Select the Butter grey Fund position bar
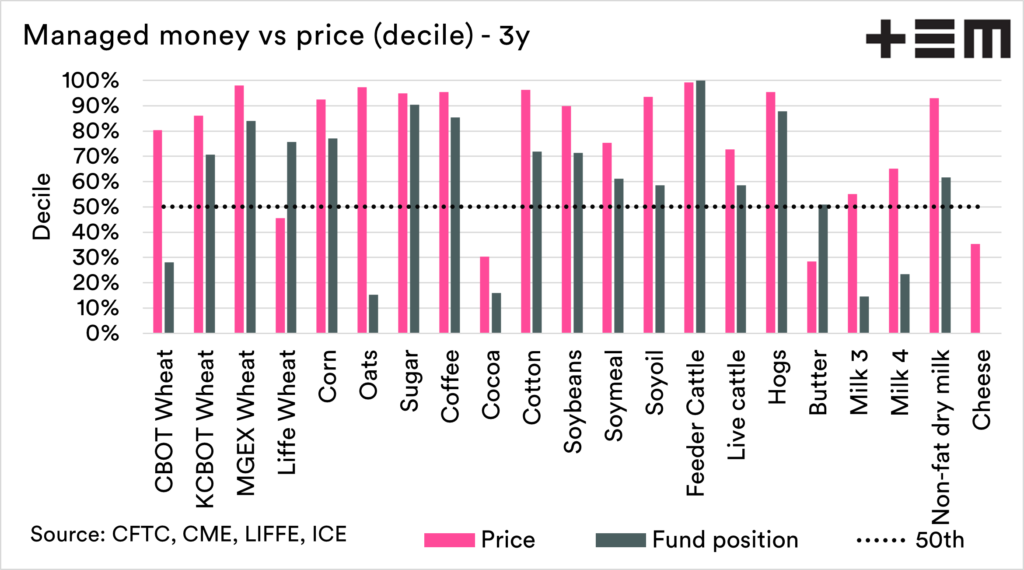1024x570 pixels. click(821, 268)
